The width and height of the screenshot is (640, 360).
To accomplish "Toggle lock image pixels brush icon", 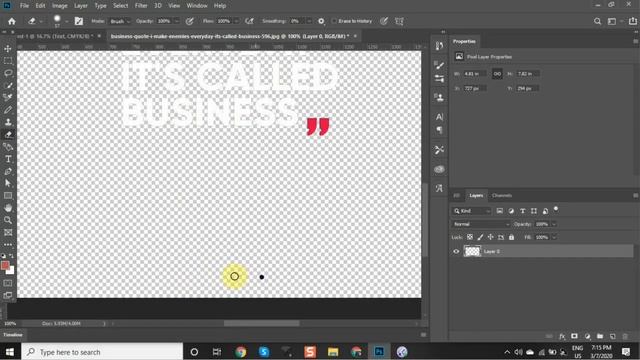I will pos(480,237).
